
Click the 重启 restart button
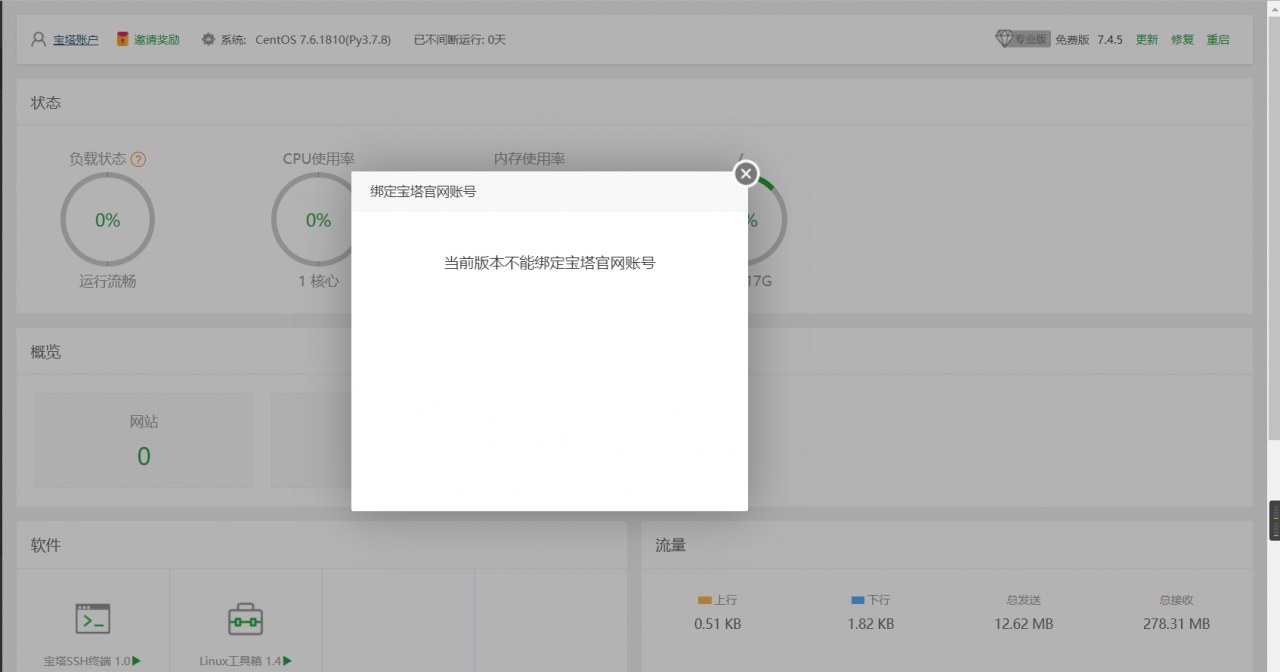click(1218, 39)
